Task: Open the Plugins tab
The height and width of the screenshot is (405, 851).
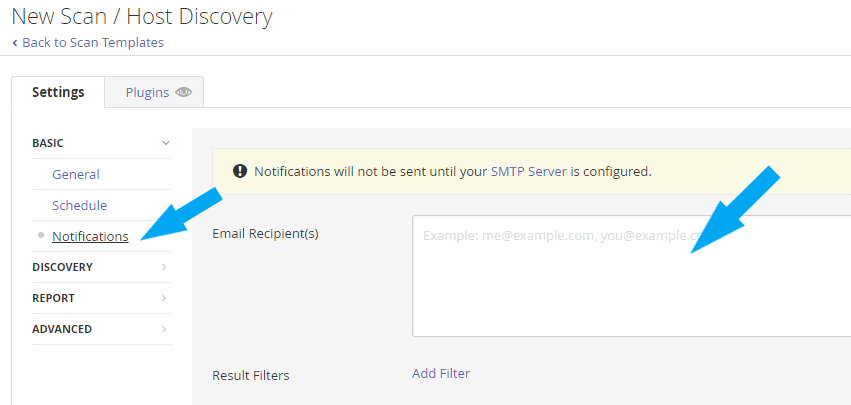Action: [x=154, y=92]
